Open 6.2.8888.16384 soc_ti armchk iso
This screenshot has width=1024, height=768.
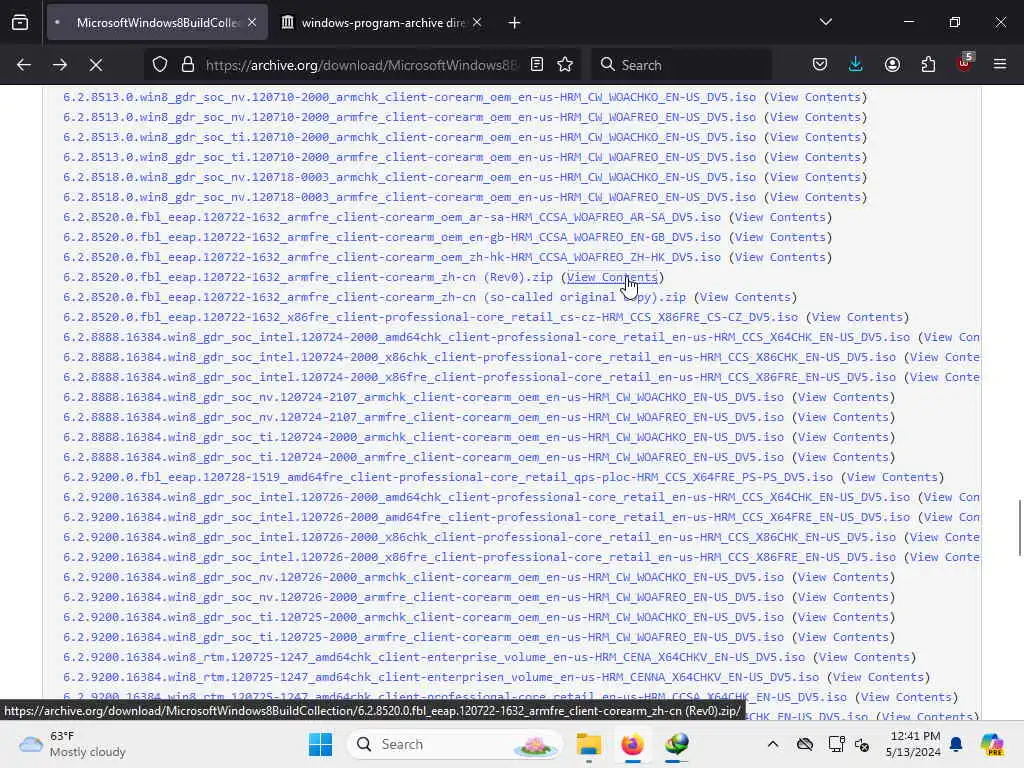[423, 438]
